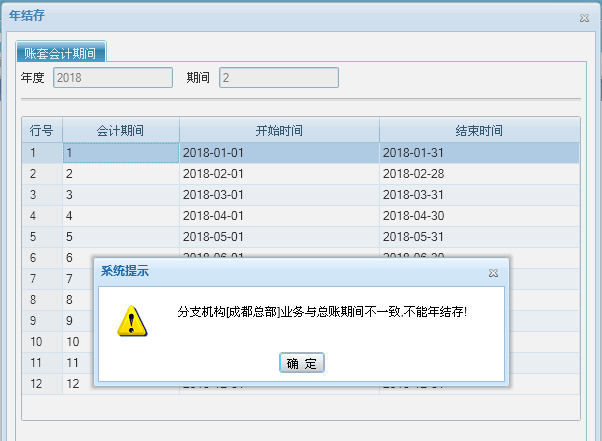Close the 系统提示 dialog with its X

point(493,273)
